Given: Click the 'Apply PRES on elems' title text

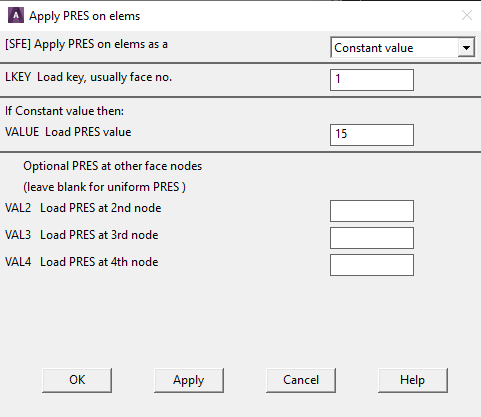Looking at the screenshot, I should 85,16.
